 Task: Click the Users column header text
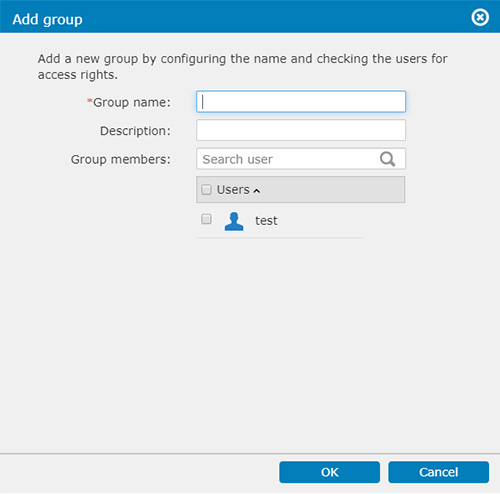pos(233,190)
